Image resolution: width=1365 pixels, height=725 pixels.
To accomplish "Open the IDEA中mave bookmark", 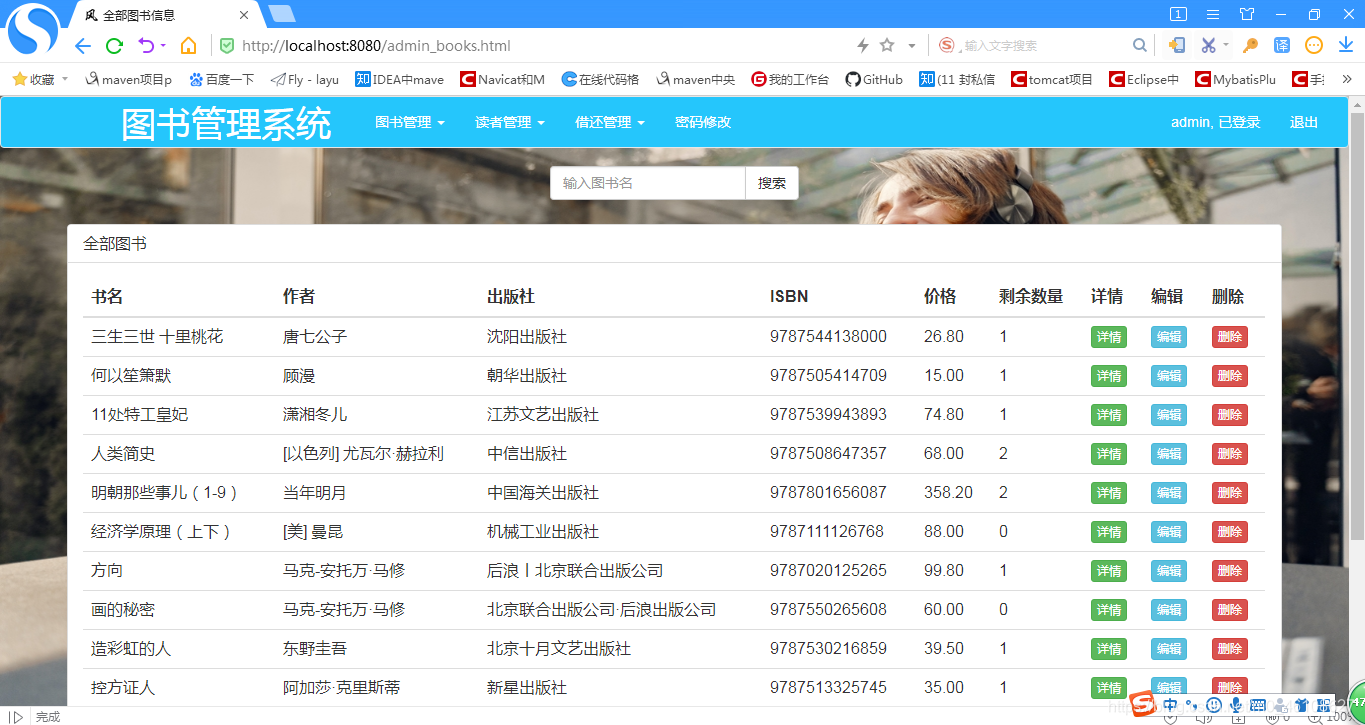I will click(x=400, y=79).
